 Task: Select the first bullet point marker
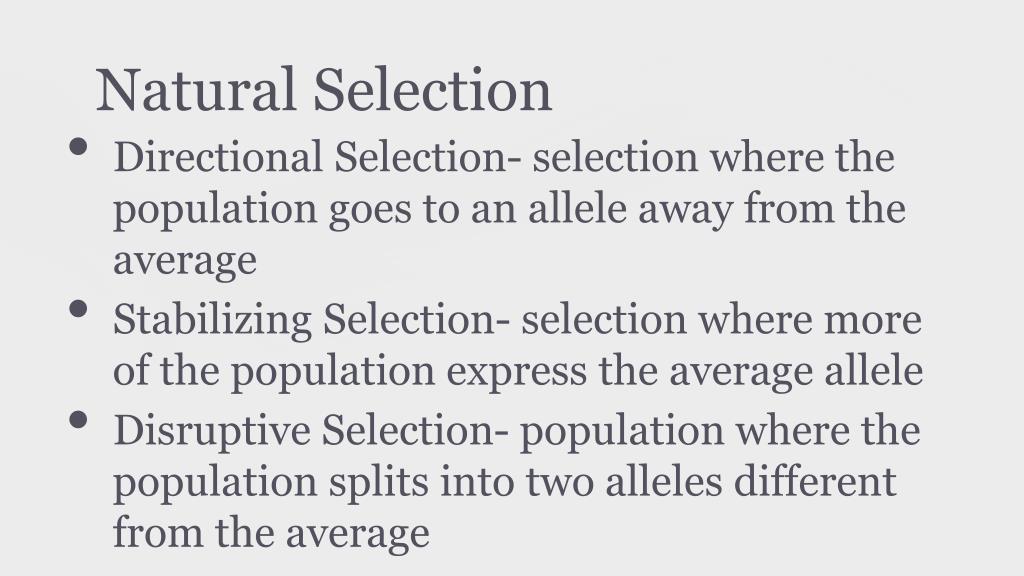pyautogui.click(x=78, y=146)
